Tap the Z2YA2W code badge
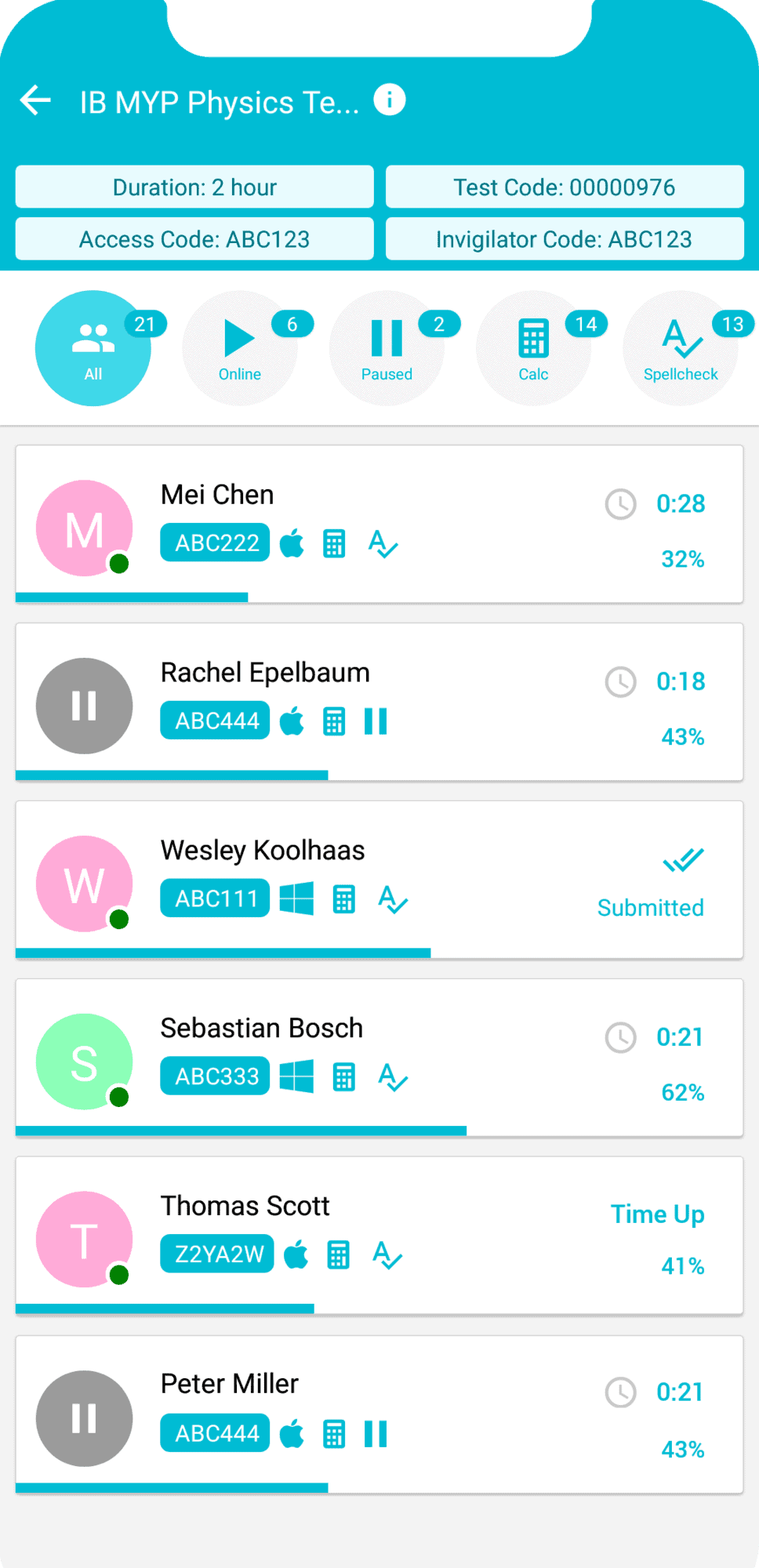 point(217,1254)
